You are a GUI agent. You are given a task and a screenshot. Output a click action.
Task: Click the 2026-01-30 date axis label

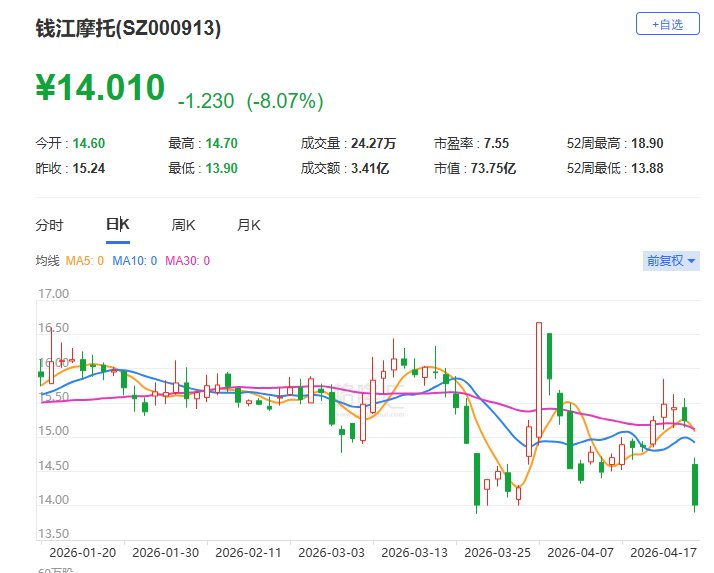point(166,553)
